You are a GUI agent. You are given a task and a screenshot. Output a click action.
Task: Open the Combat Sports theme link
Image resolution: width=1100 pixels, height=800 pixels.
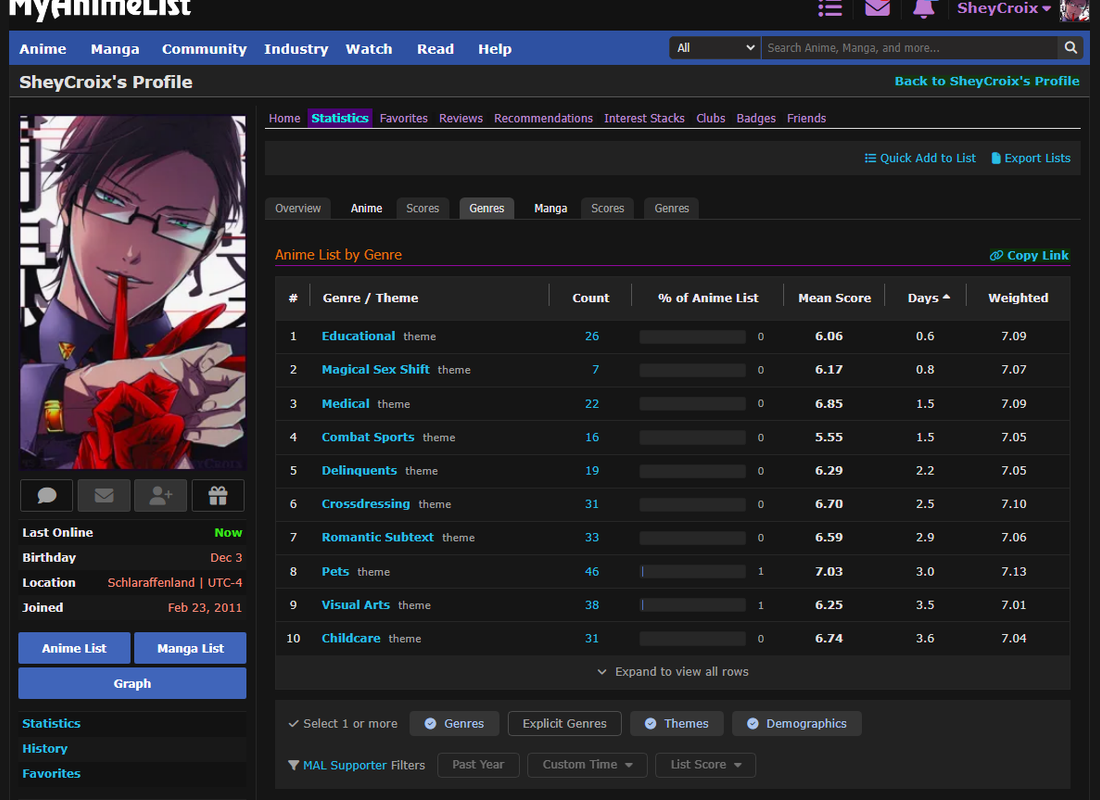pyautogui.click(x=368, y=436)
